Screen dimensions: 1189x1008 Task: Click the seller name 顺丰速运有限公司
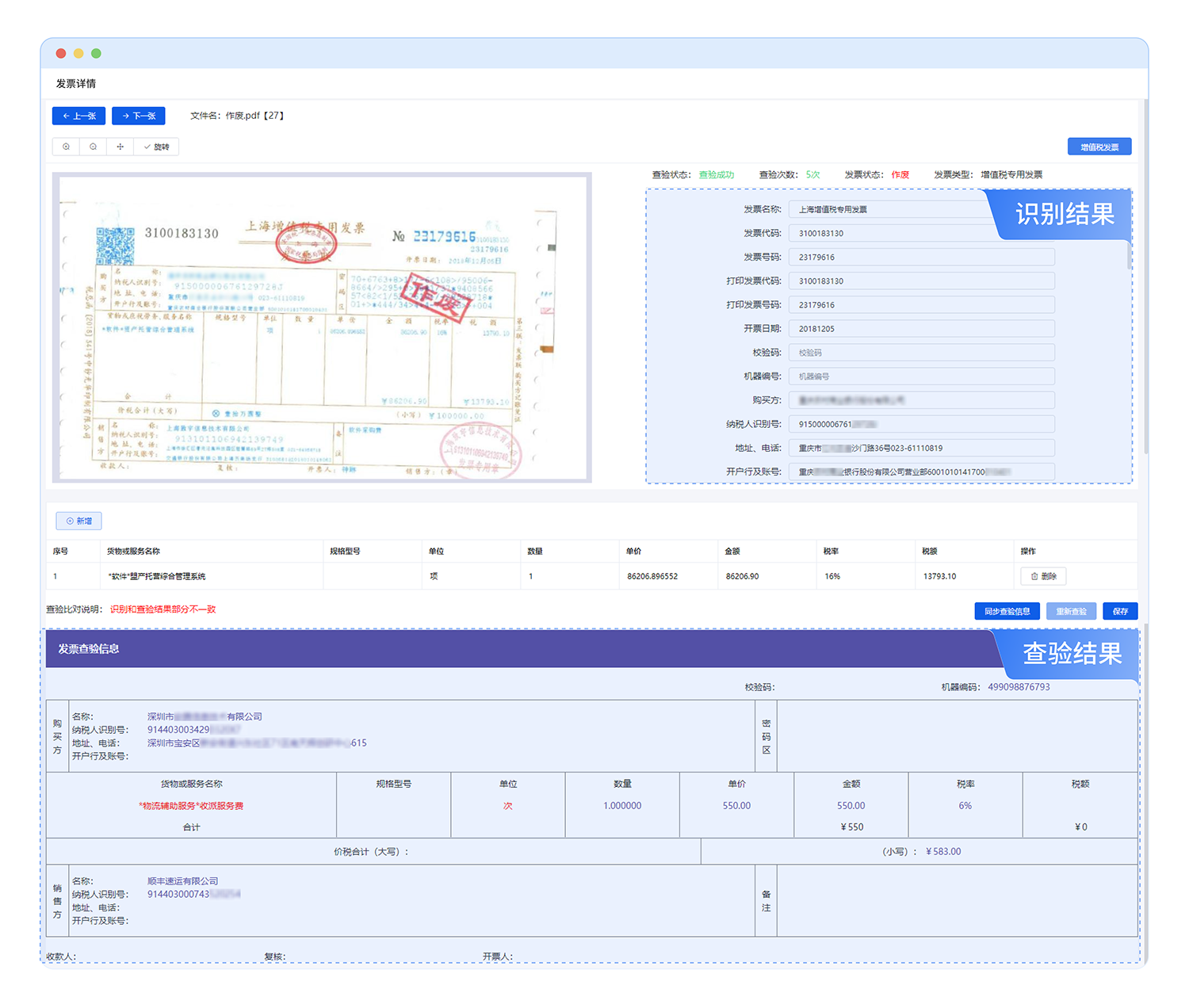182,881
